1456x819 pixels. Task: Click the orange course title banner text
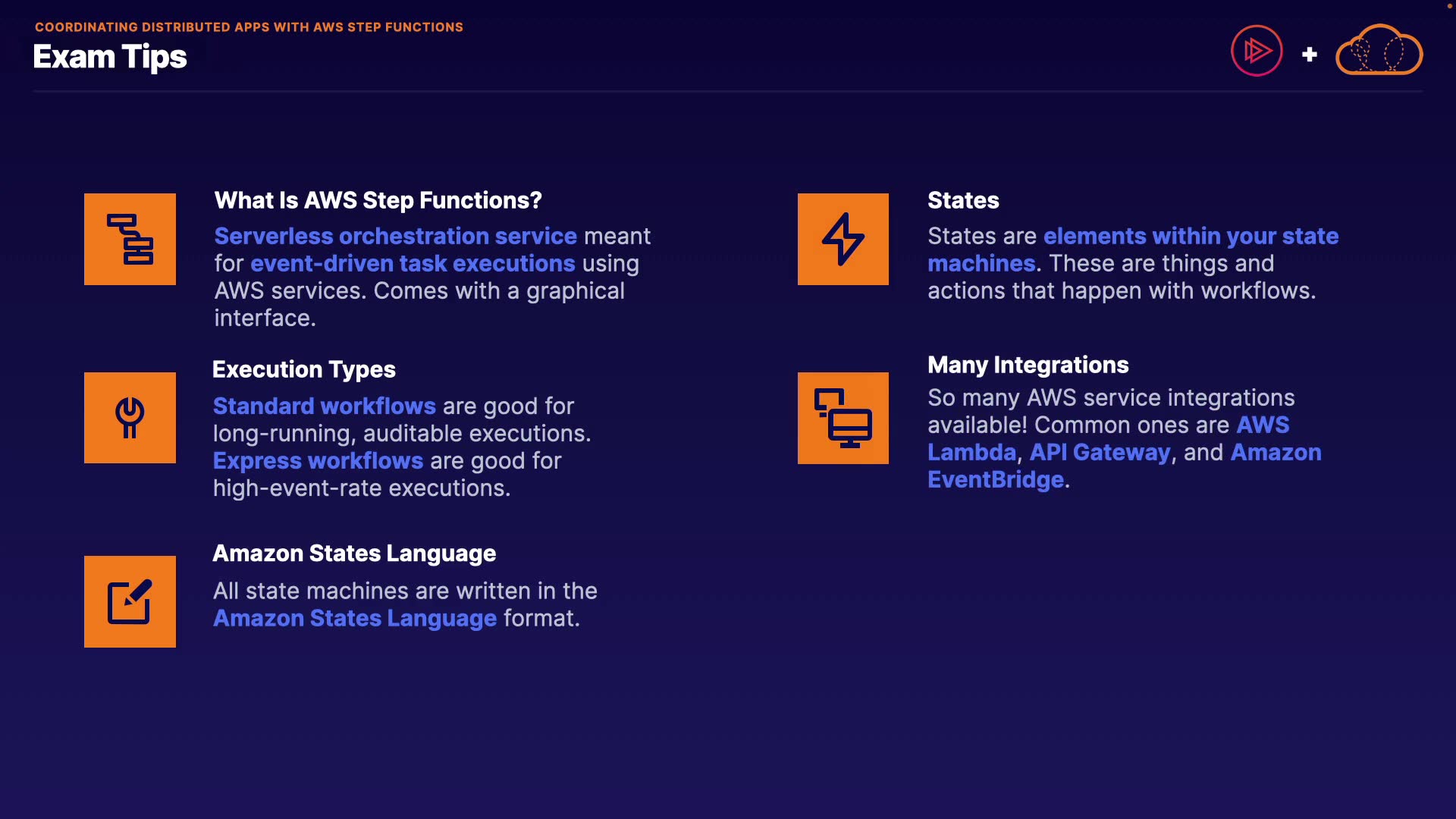pyautogui.click(x=249, y=27)
